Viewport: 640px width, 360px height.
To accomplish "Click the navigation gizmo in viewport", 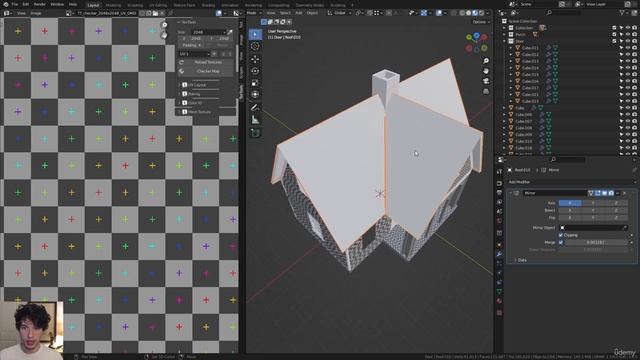I will point(476,42).
